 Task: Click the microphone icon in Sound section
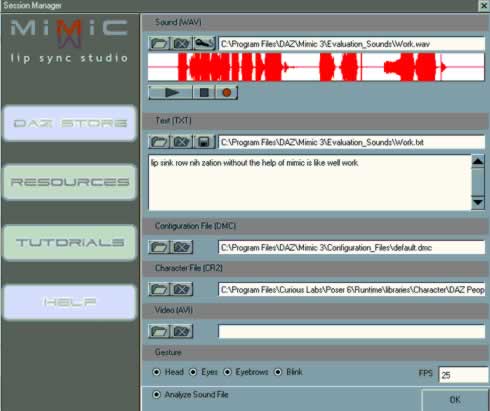point(204,44)
